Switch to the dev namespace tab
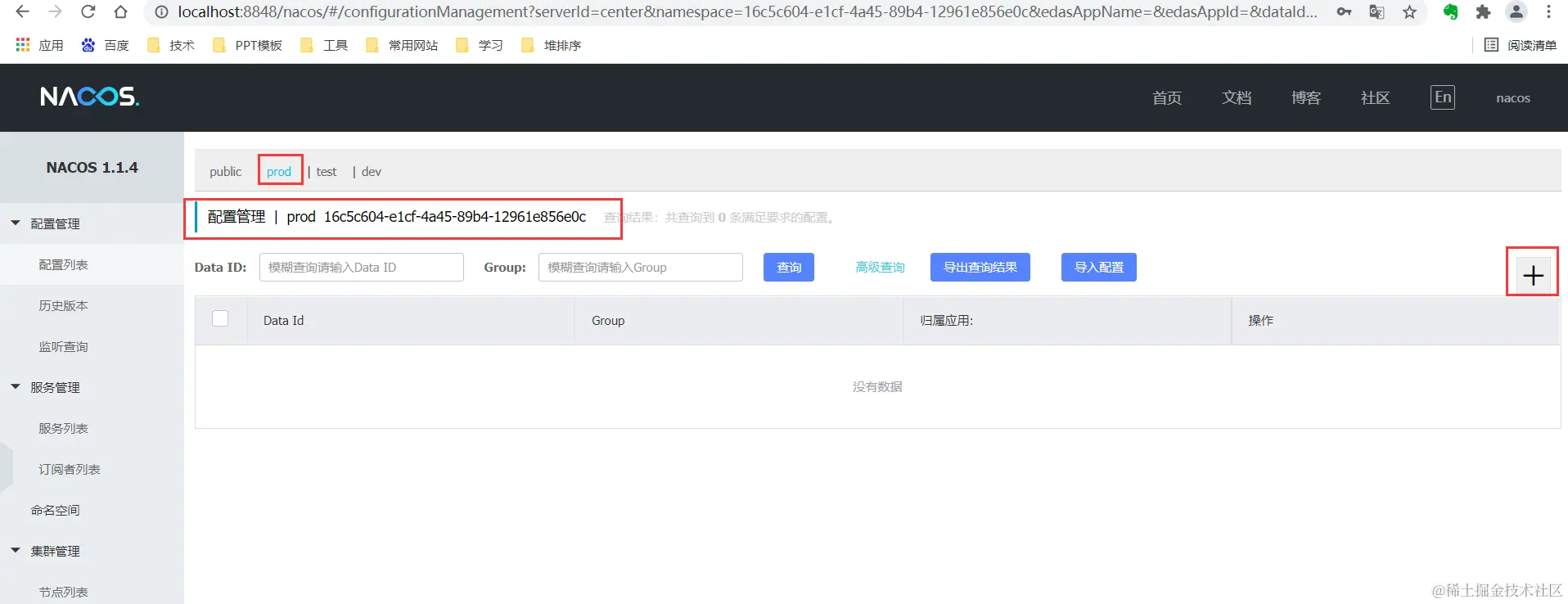The width and height of the screenshot is (1568, 604). [x=372, y=171]
